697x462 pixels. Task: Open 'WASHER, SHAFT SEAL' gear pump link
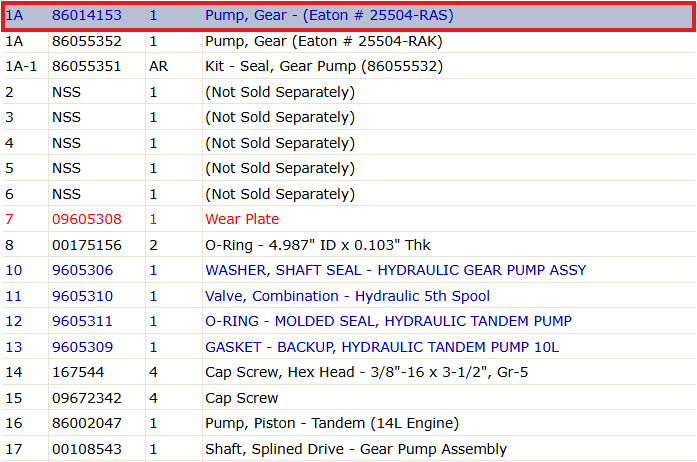pyautogui.click(x=396, y=270)
